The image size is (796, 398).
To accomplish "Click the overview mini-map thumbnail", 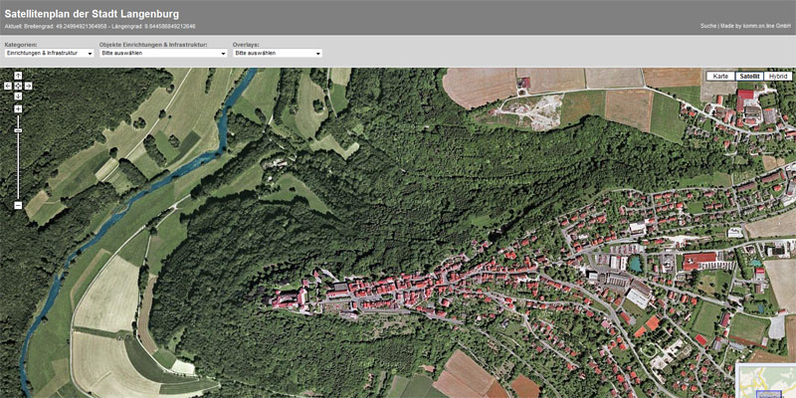I will 766,381.
